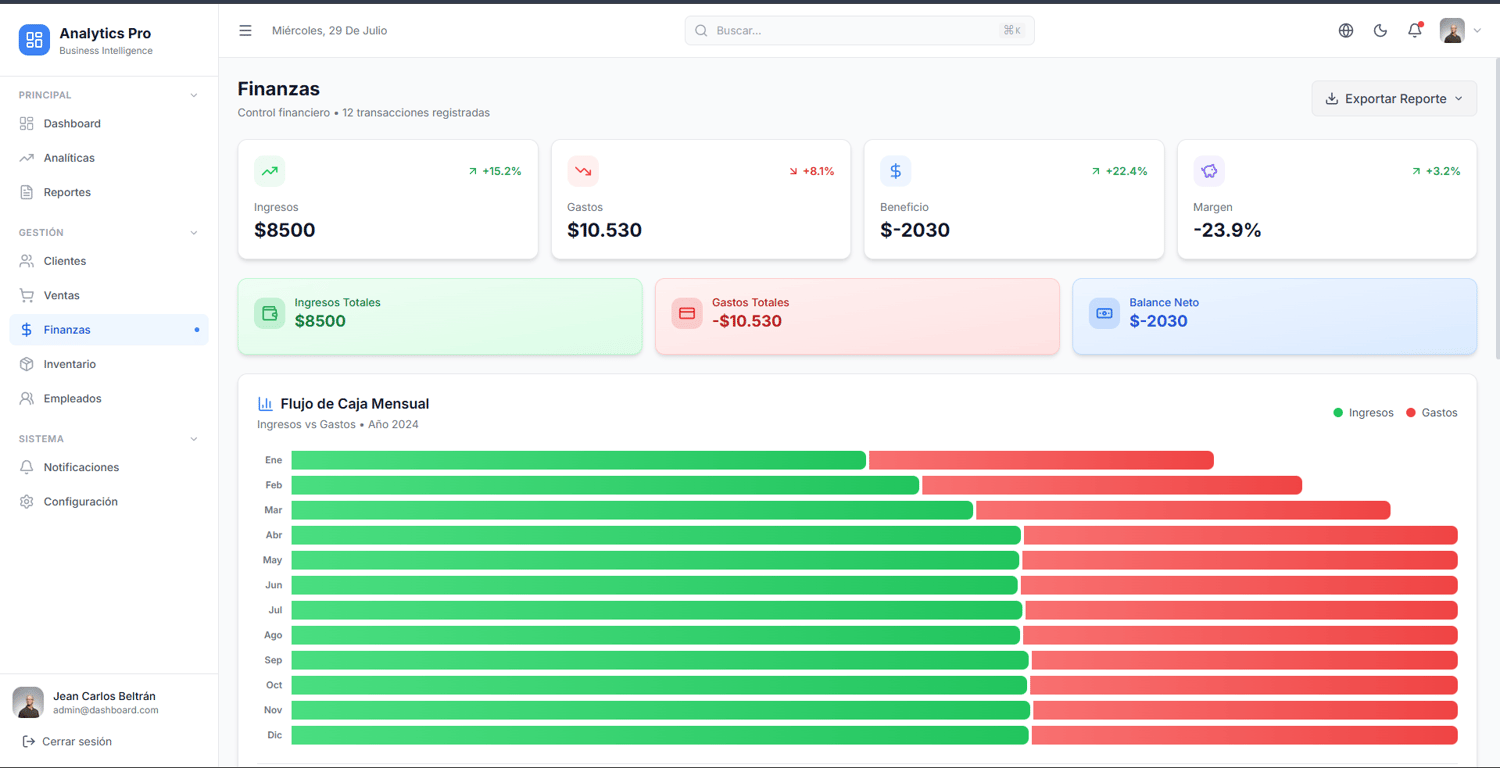1500x768 pixels.
Task: Focus the Buscar search field
Action: coord(859,31)
